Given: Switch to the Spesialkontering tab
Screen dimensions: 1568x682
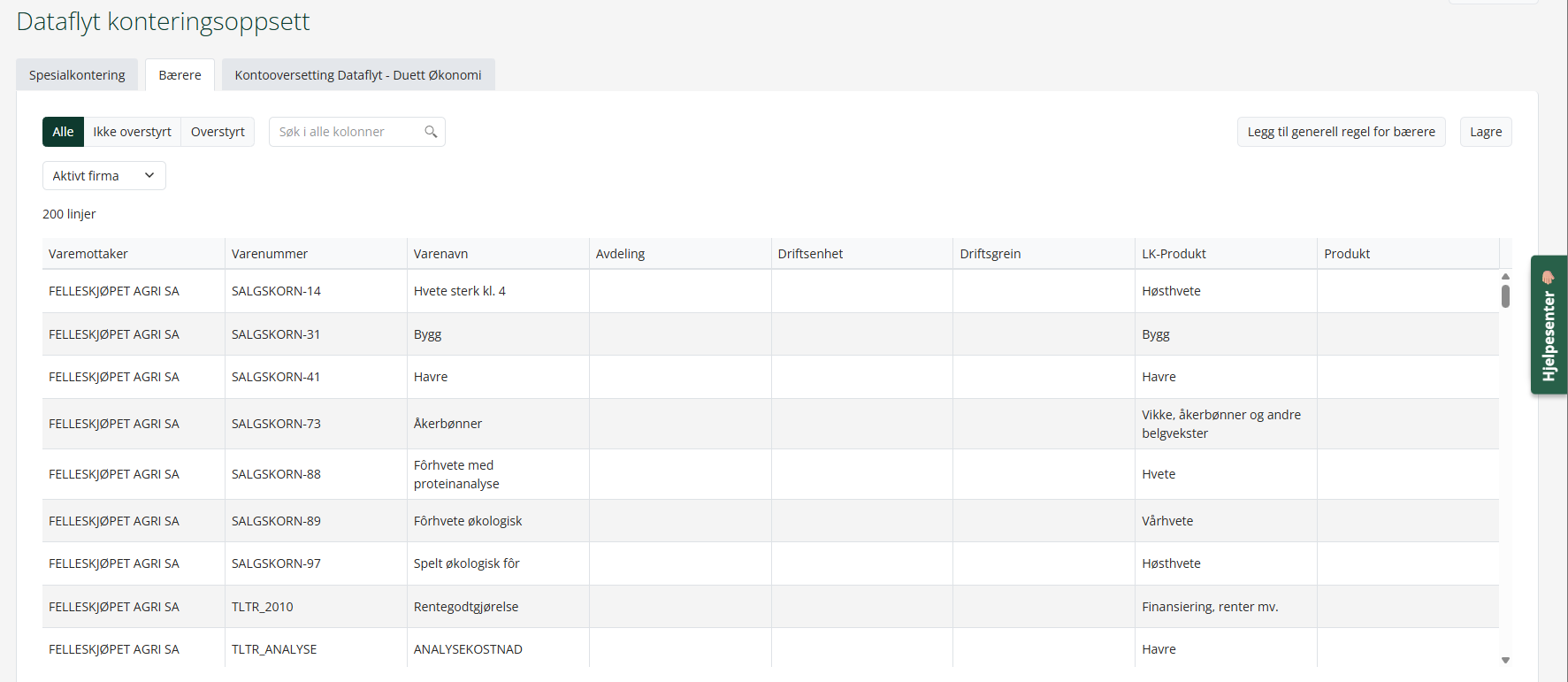Looking at the screenshot, I should [x=77, y=75].
